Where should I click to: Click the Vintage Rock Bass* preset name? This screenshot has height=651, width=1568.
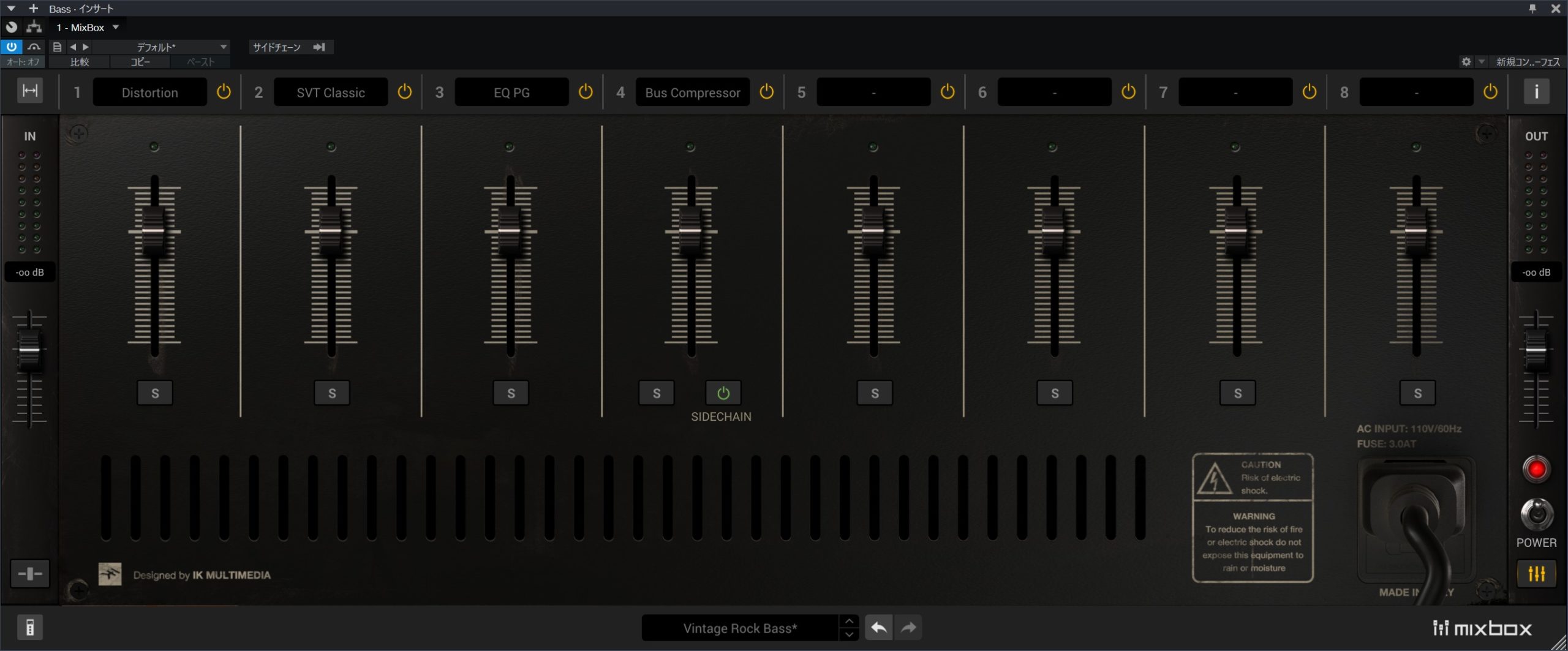[740, 628]
